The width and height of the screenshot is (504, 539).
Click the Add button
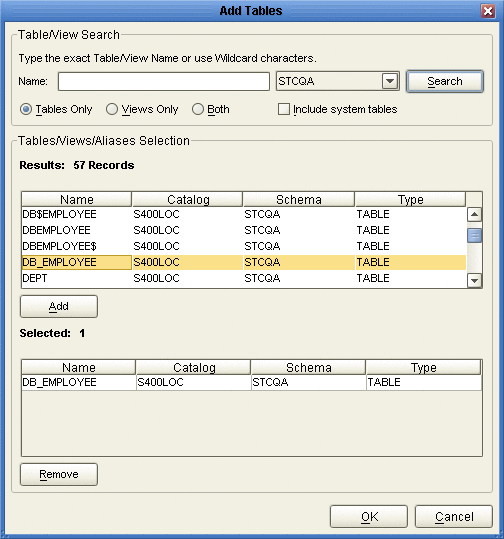(x=59, y=306)
